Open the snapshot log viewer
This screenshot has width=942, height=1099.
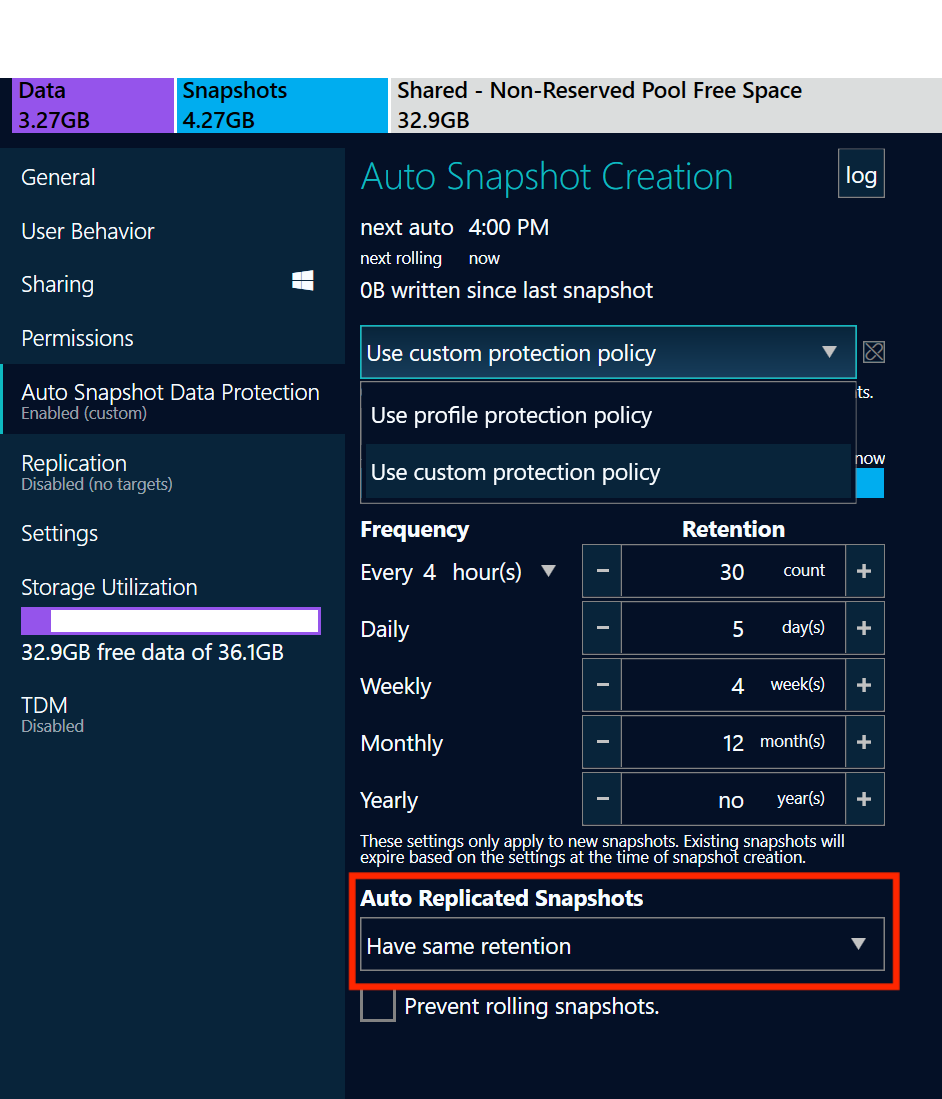[861, 173]
